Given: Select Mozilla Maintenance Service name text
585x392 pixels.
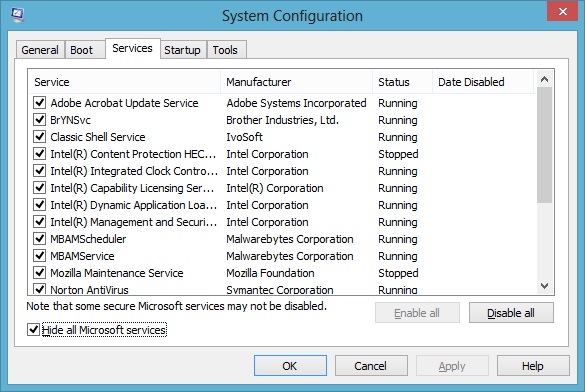Looking at the screenshot, I should 117,273.
